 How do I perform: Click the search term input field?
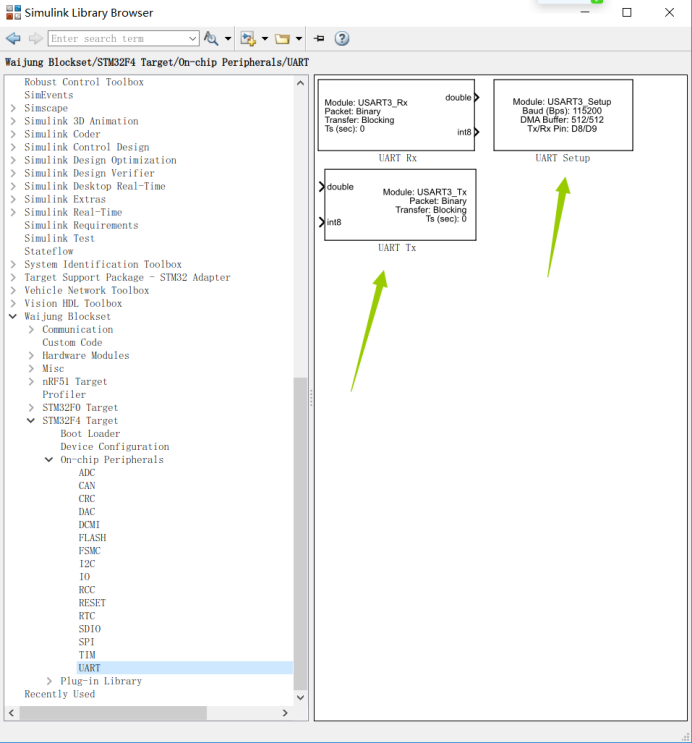(x=118, y=38)
